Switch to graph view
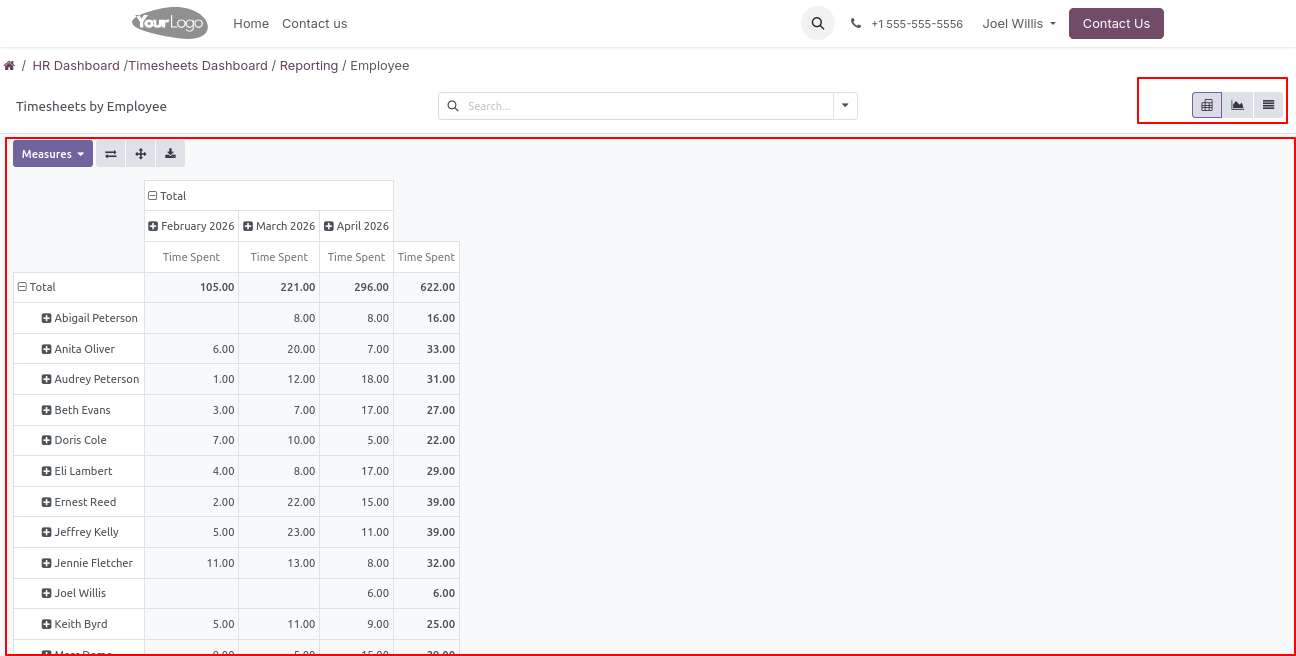The image size is (1296, 656). (x=1238, y=105)
